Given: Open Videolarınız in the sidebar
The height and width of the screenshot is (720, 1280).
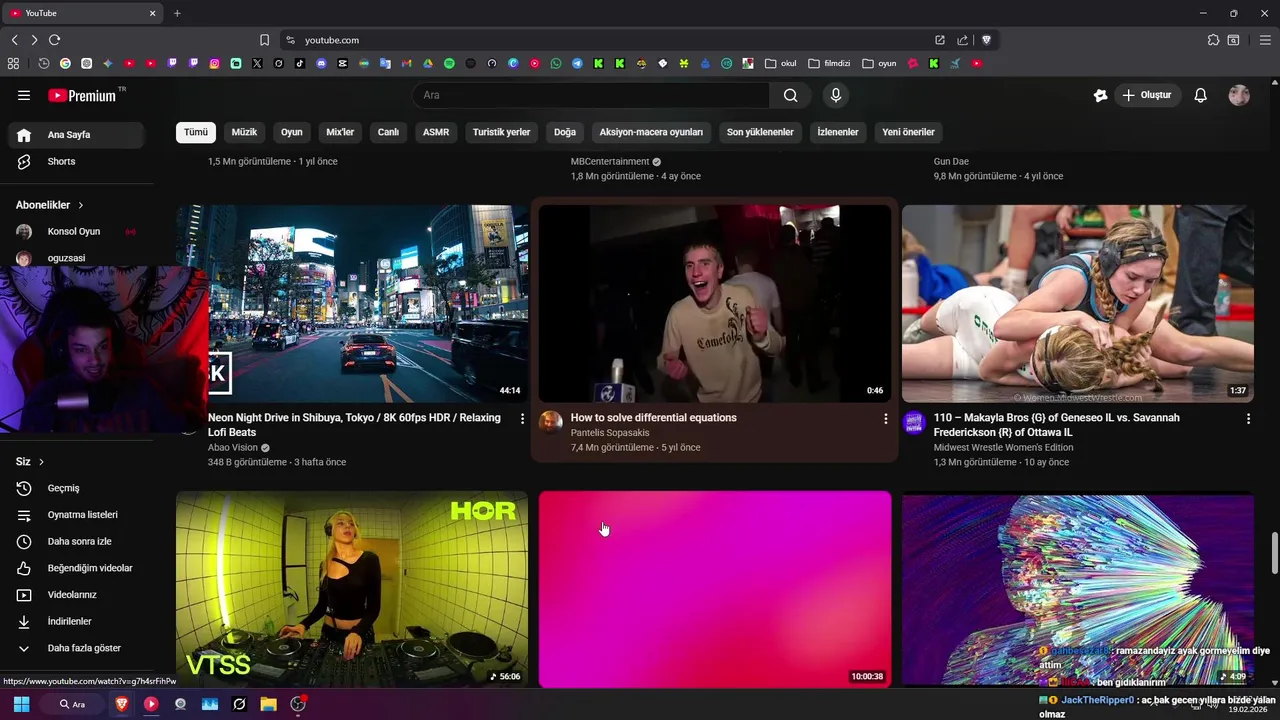Looking at the screenshot, I should coord(77,595).
